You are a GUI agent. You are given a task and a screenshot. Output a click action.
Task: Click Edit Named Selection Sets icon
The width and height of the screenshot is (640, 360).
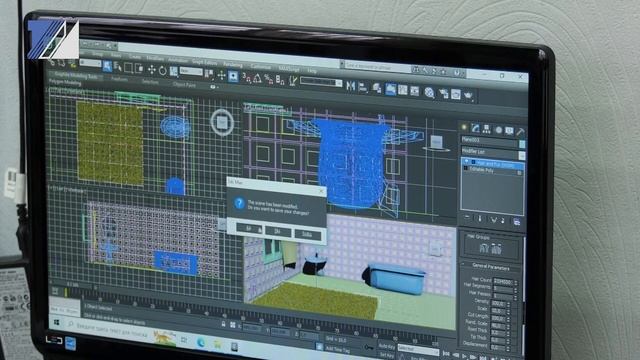point(293,80)
